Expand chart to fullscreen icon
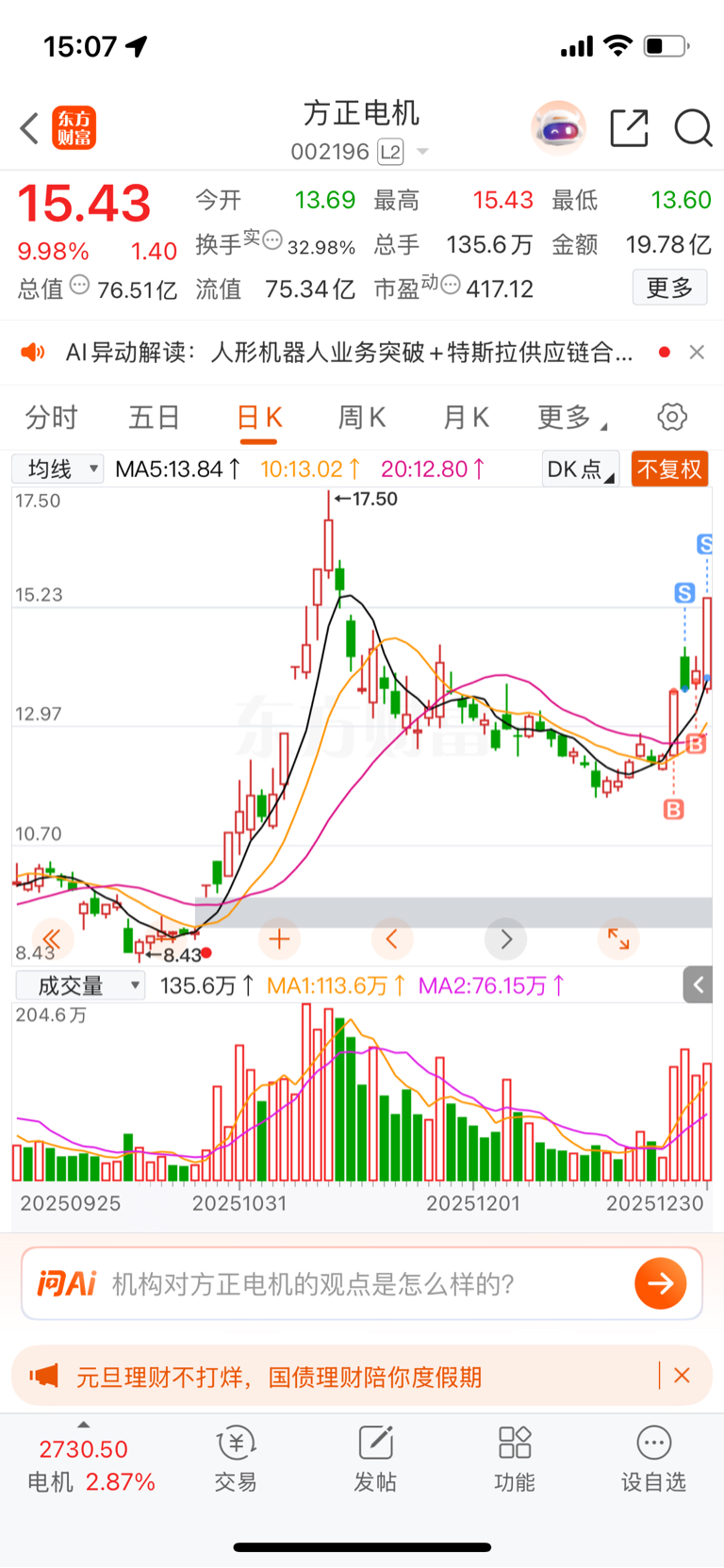 point(618,939)
